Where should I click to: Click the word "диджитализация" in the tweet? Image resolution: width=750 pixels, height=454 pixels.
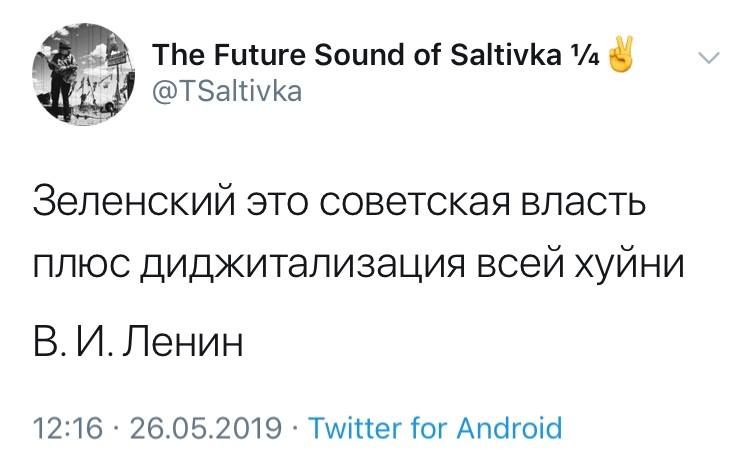pos(303,265)
